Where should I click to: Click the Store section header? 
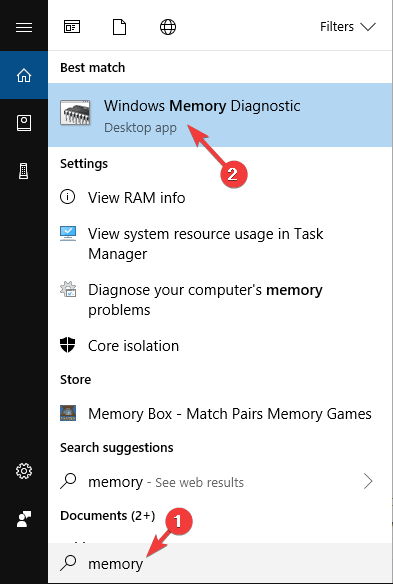(75, 380)
